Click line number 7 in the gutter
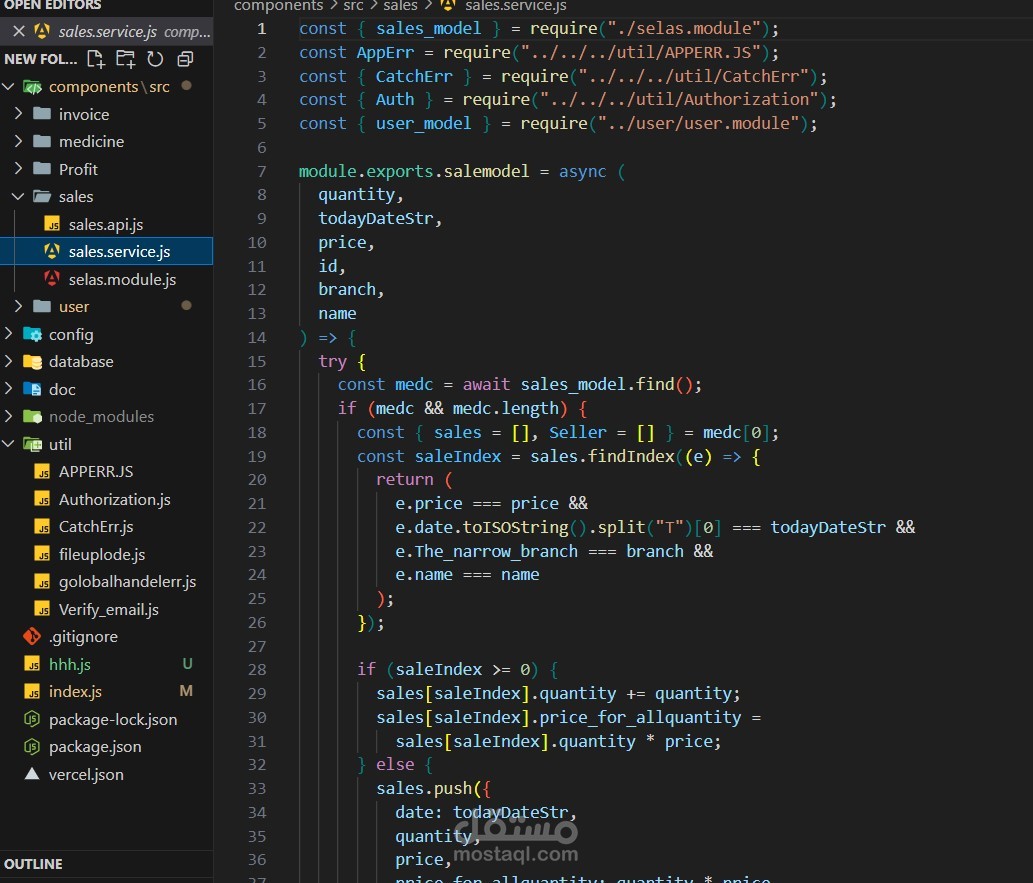Screen dimensions: 1033x883 coord(262,171)
